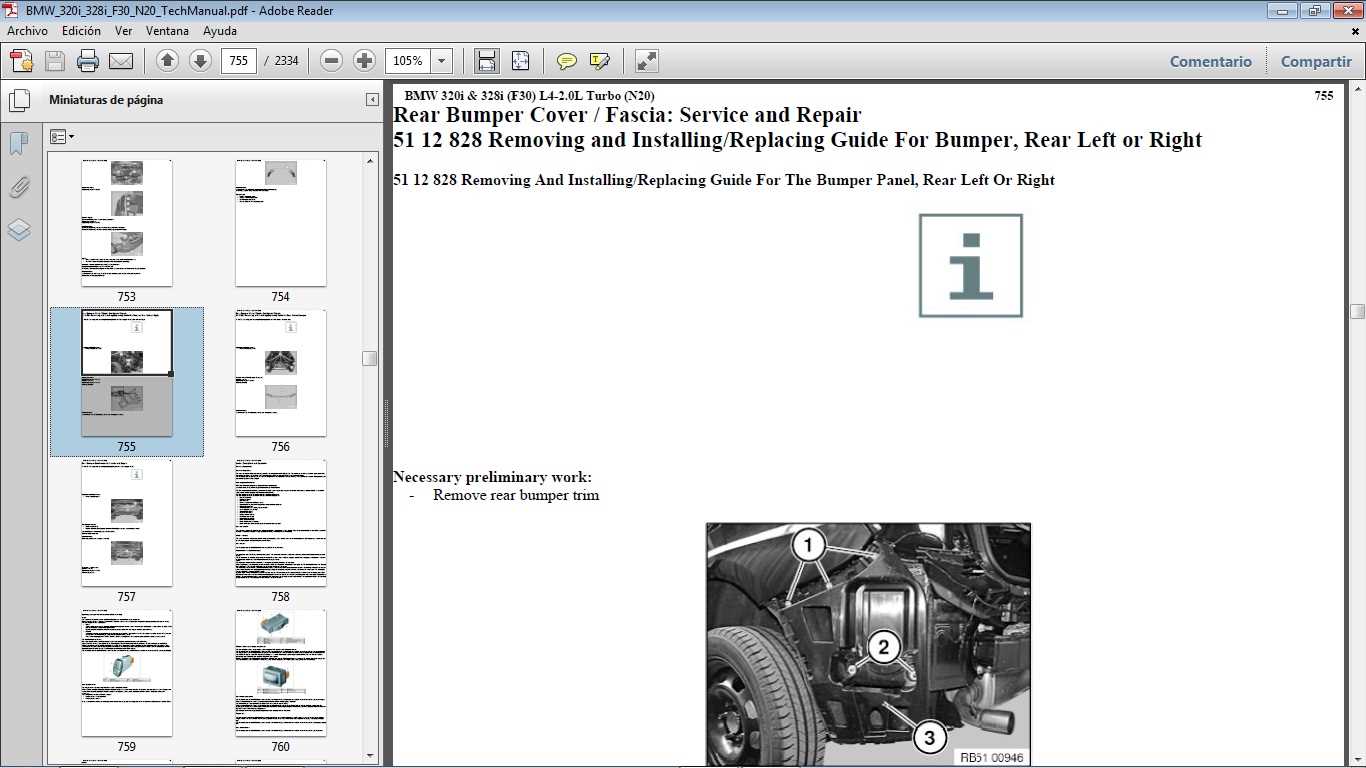Viewport: 1366px width, 768px height.
Task: Open thumbnail options dropdown menu
Action: 62,136
